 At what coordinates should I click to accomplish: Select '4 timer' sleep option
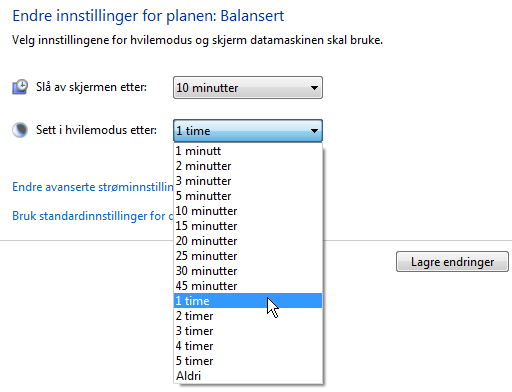[248, 346]
